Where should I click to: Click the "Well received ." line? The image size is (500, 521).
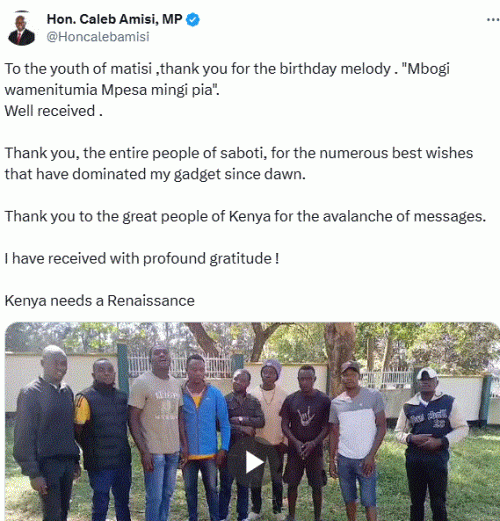[53, 111]
